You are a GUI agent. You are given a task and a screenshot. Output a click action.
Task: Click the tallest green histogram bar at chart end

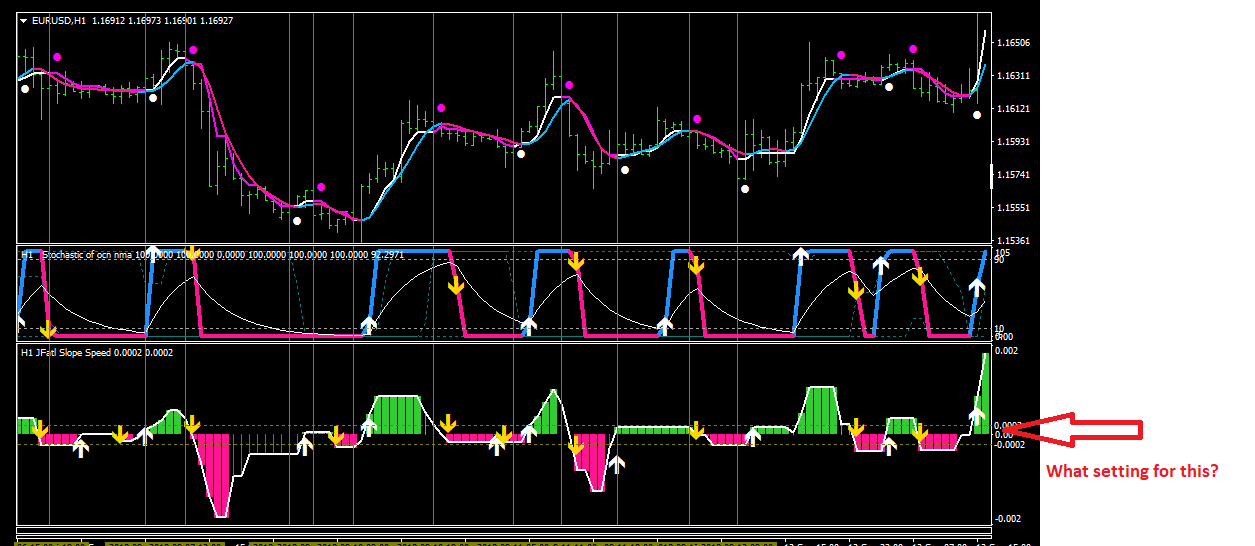[x=985, y=387]
